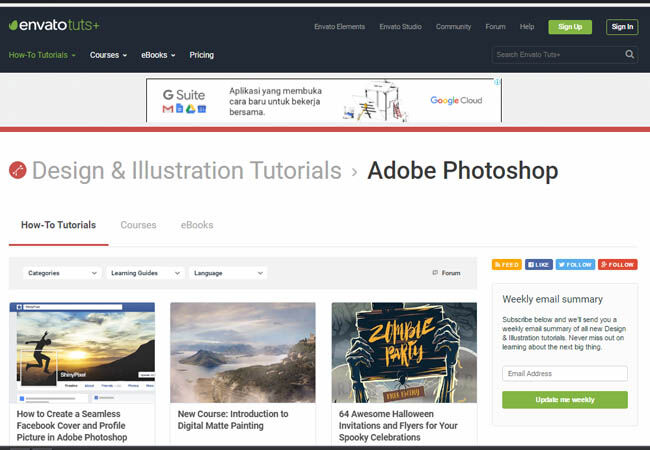Switch to the Courses tab

click(x=138, y=225)
